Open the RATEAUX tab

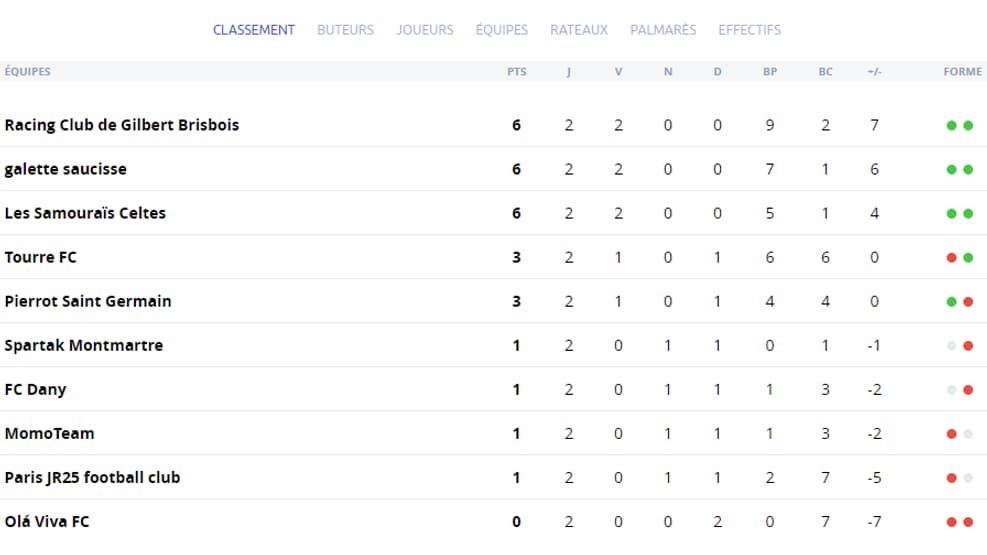coord(578,30)
